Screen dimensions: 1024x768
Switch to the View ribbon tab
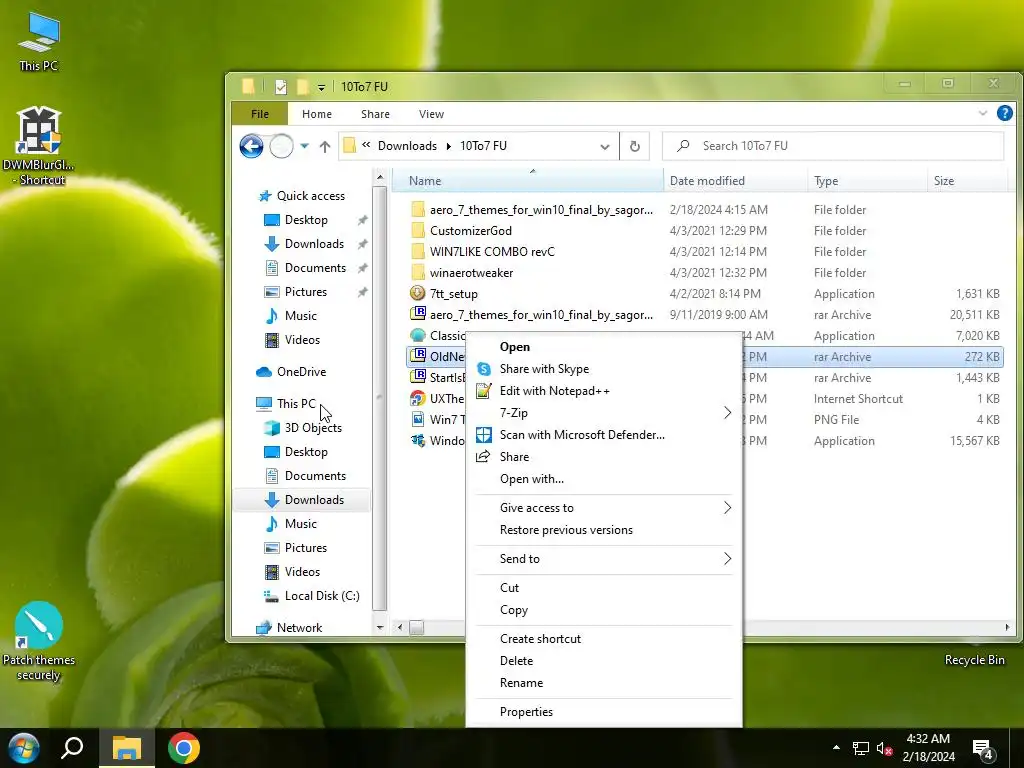431,114
